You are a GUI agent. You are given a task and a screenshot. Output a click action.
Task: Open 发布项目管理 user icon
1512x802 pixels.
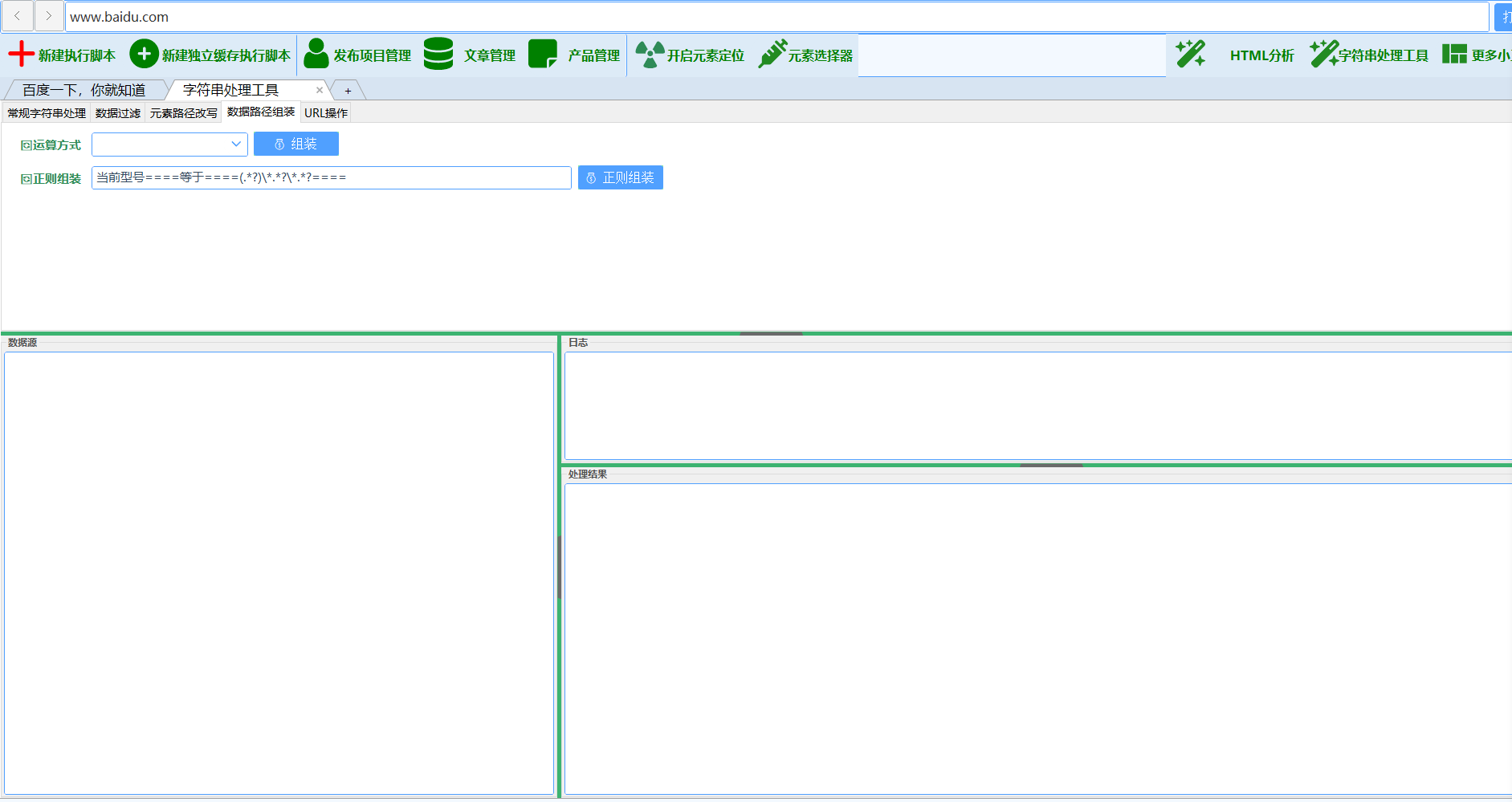(316, 55)
